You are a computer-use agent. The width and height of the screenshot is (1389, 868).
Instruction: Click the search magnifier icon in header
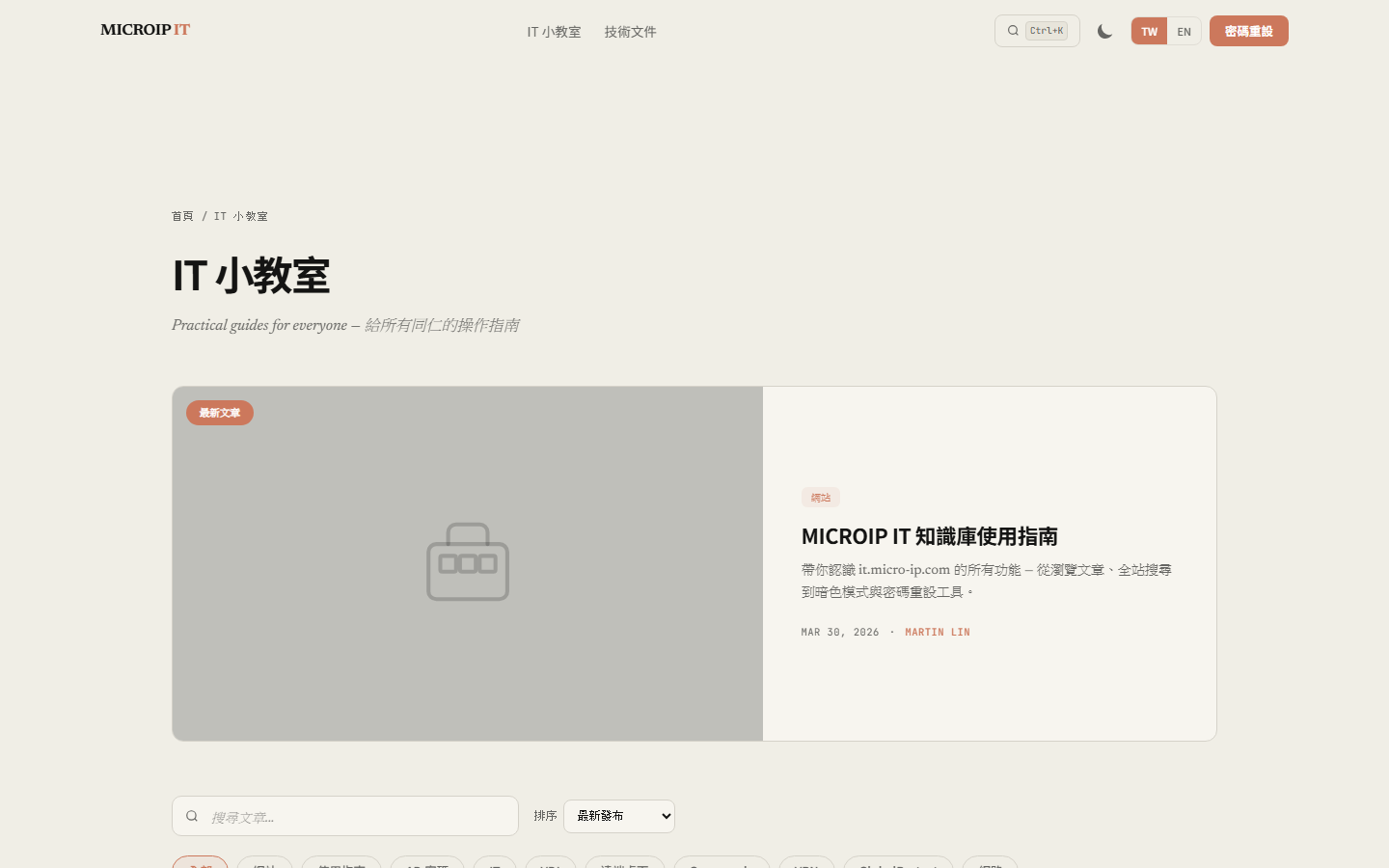[1013, 31]
